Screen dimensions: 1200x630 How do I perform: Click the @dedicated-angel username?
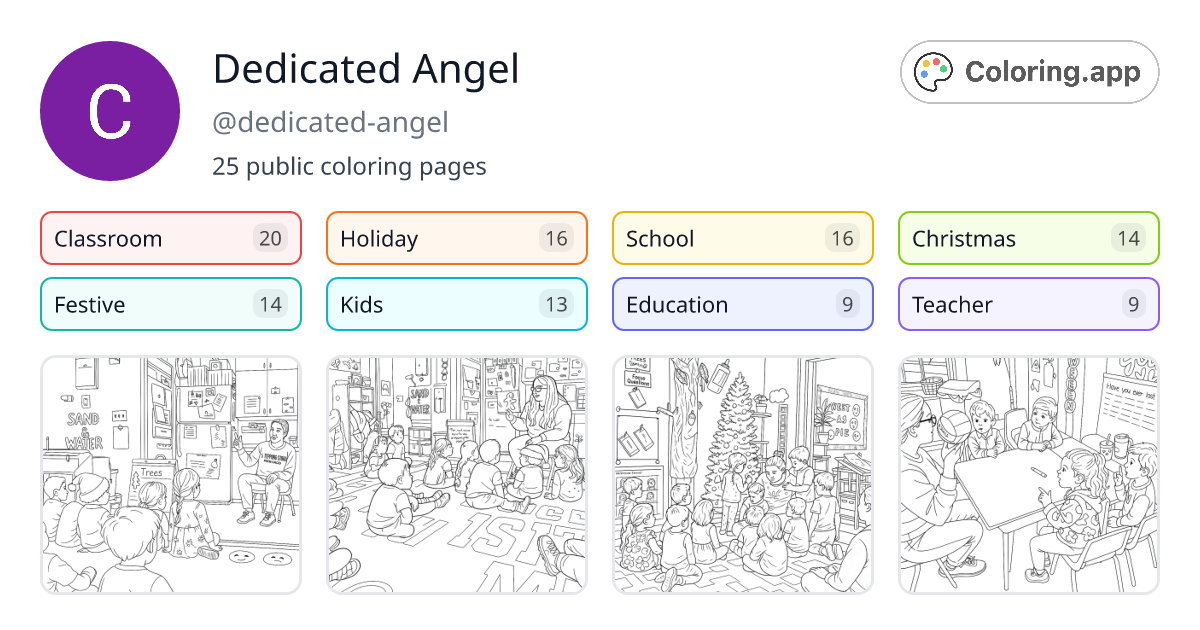click(331, 122)
